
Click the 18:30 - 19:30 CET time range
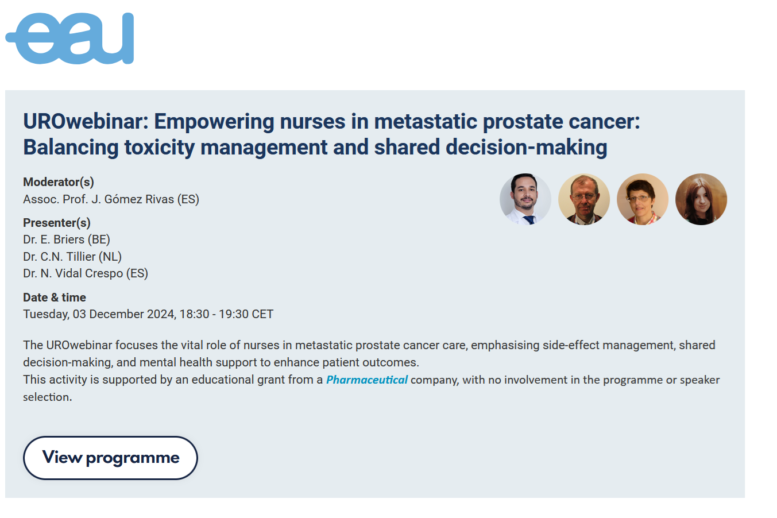pyautogui.click(x=226, y=314)
